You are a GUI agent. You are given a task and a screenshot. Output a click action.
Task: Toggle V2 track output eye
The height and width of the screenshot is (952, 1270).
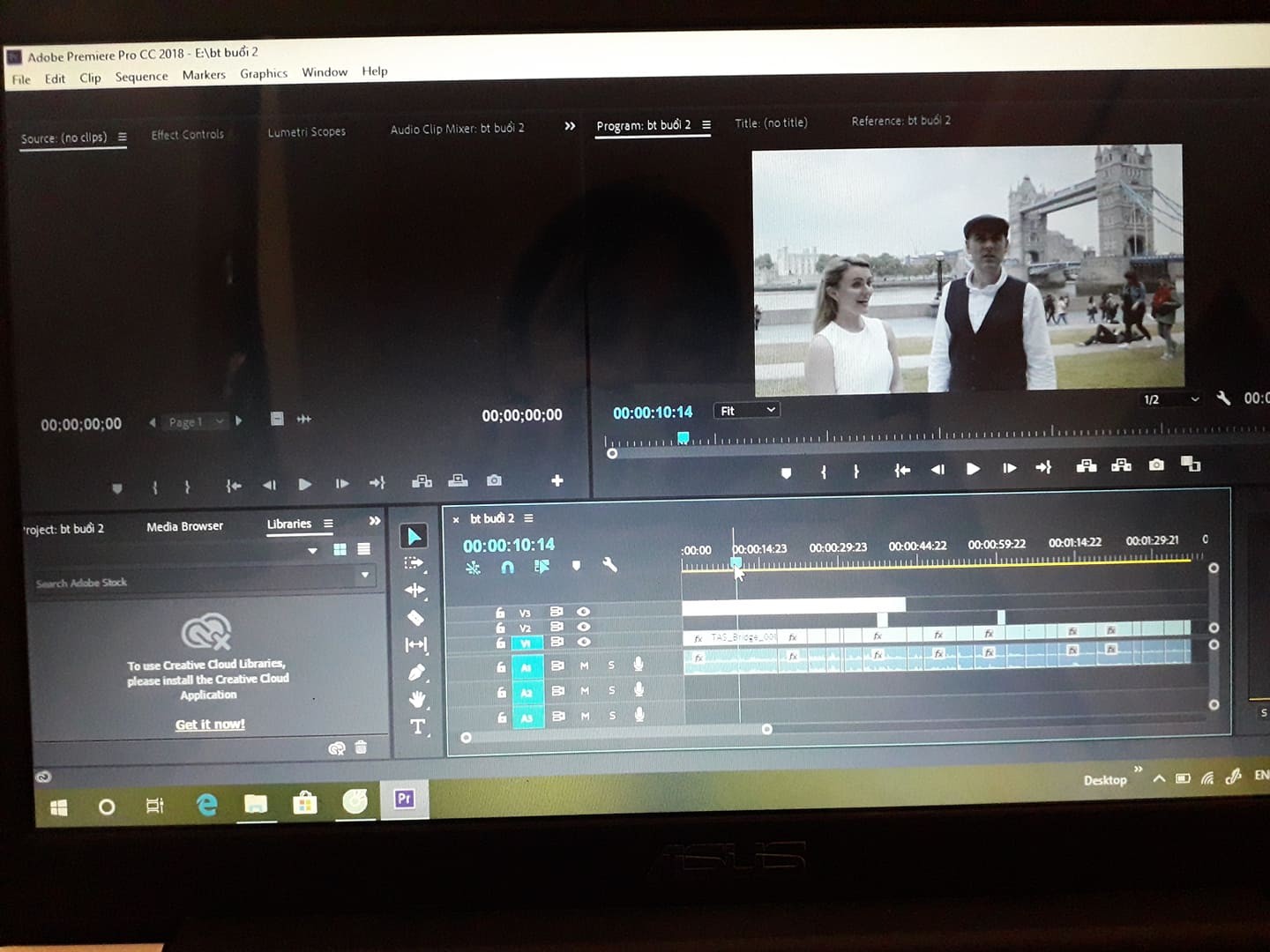(x=583, y=627)
